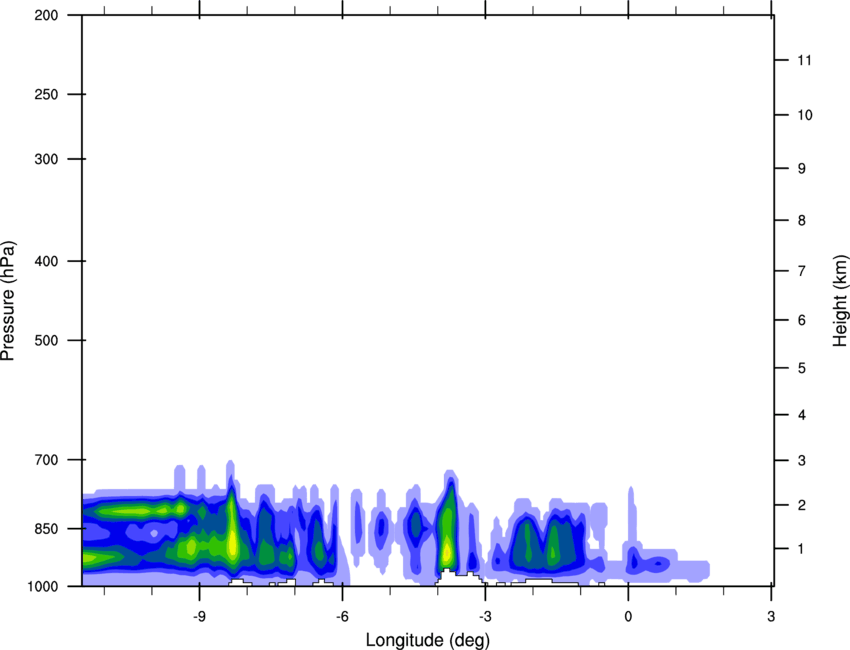Click the 11 km height label
Viewport: 850px width, 650px height.
coord(805,60)
